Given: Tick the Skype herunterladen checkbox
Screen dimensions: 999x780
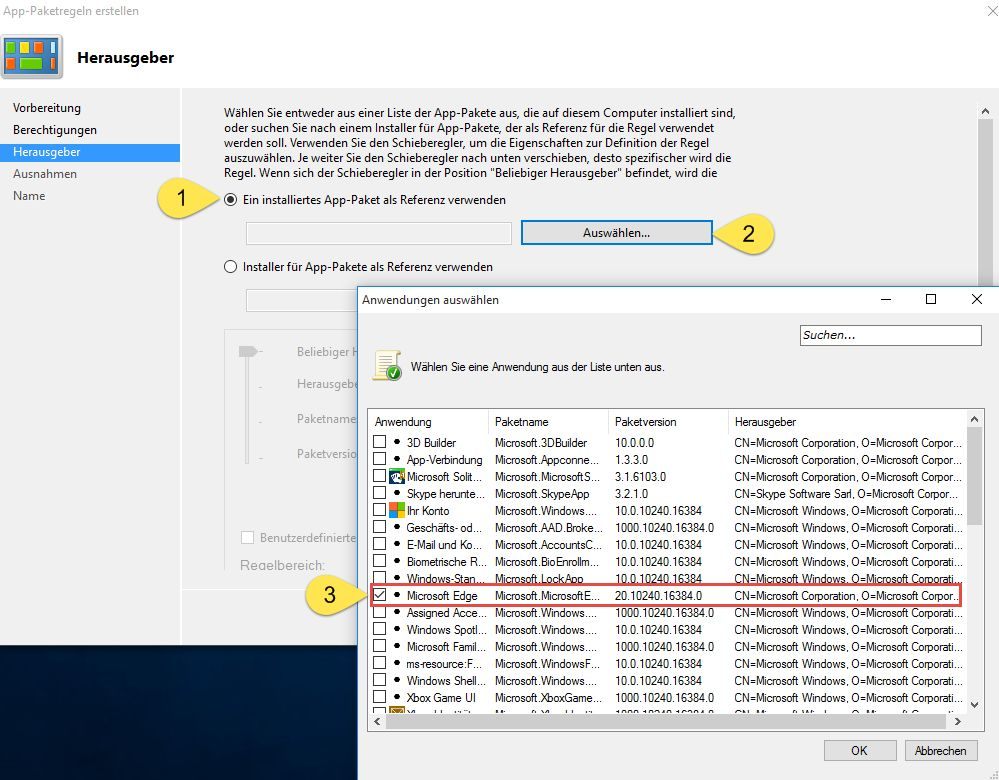Looking at the screenshot, I should (380, 493).
